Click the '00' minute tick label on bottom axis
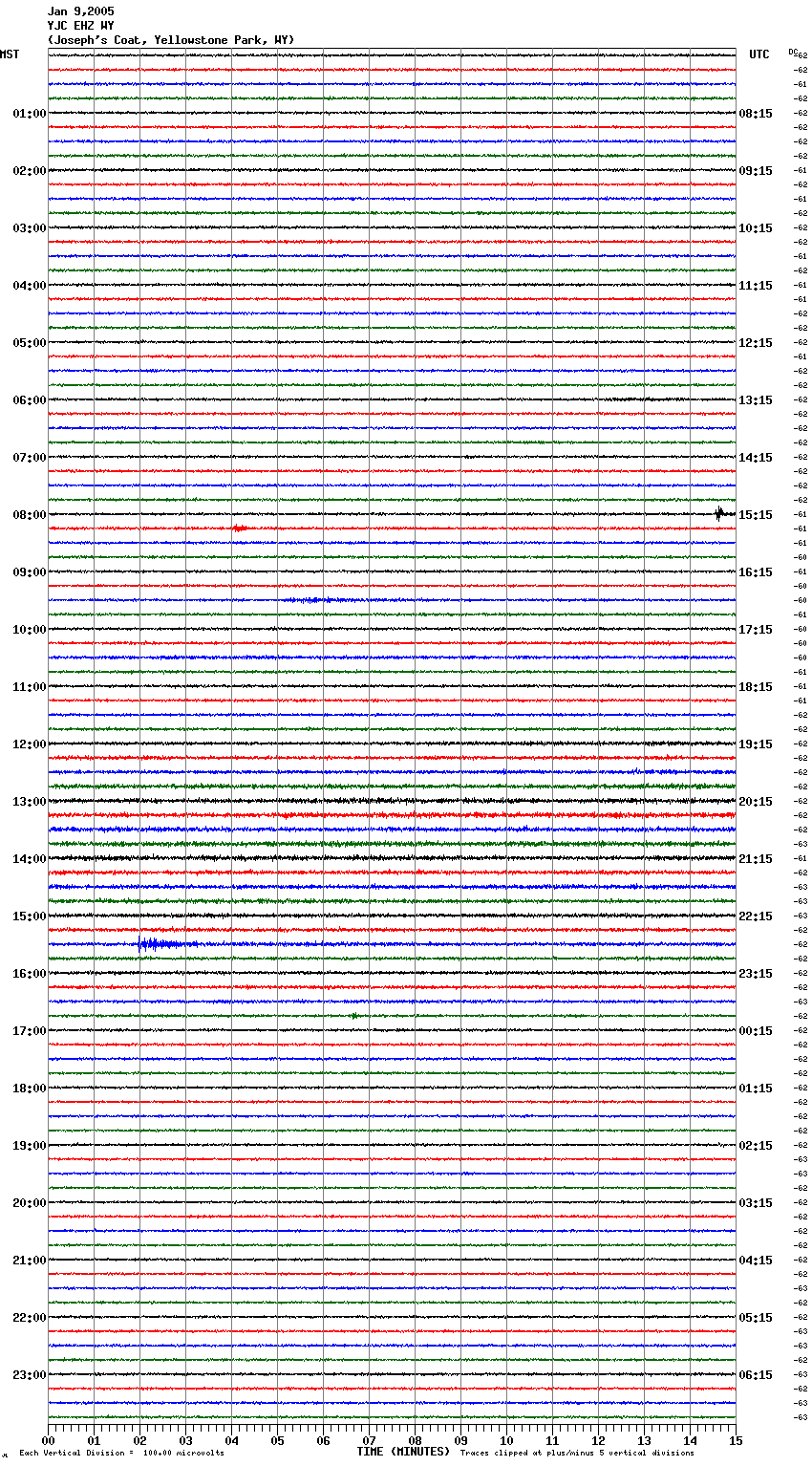Image resolution: width=812 pixels, height=1466 pixels. coord(48,1440)
